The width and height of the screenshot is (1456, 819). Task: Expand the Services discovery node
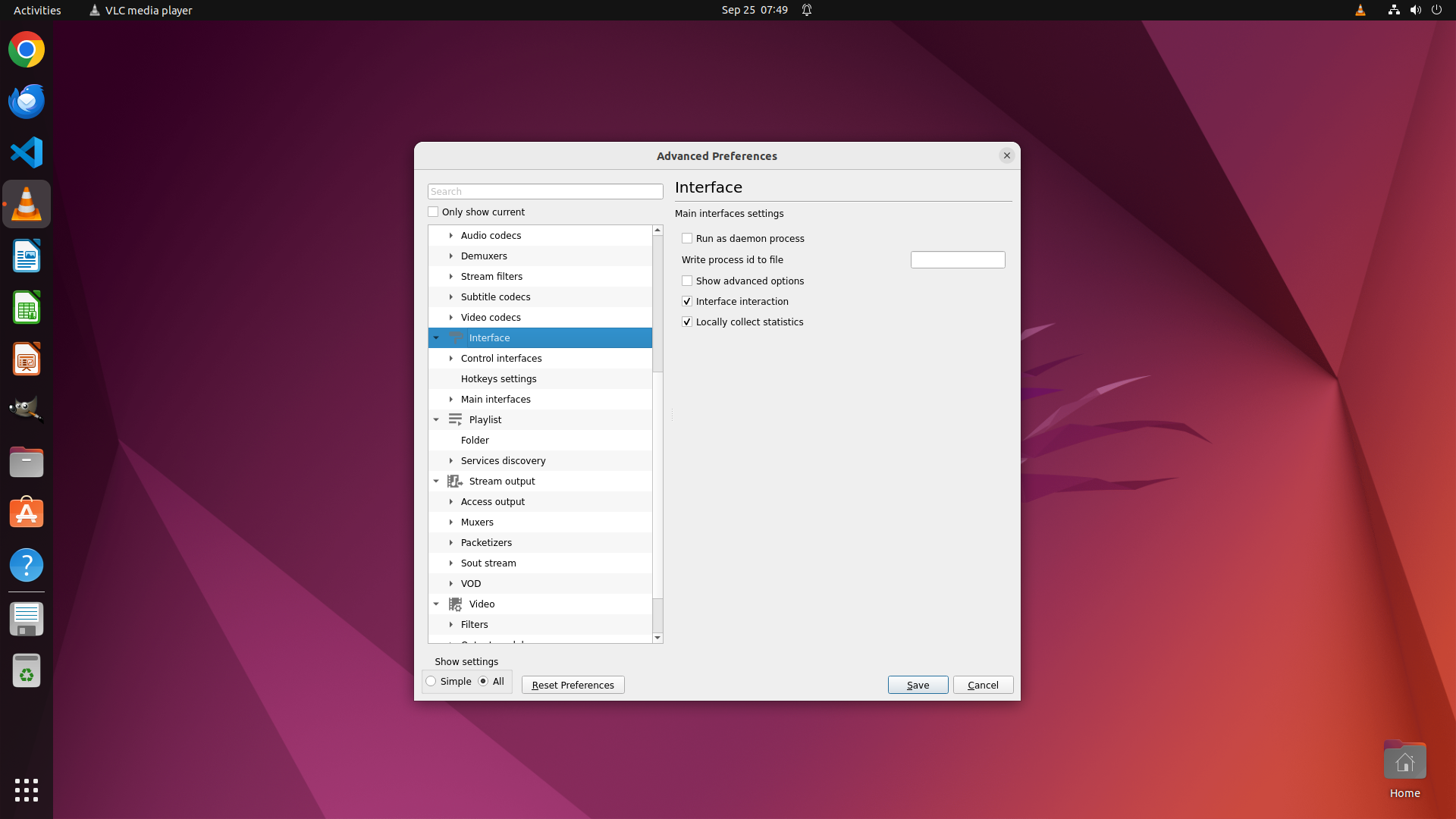(451, 460)
